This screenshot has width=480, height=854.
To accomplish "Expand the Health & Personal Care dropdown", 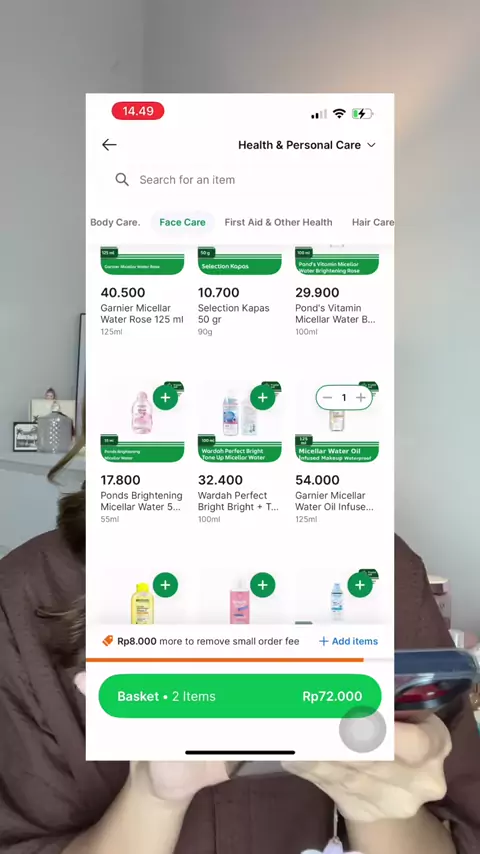I will pos(307,145).
